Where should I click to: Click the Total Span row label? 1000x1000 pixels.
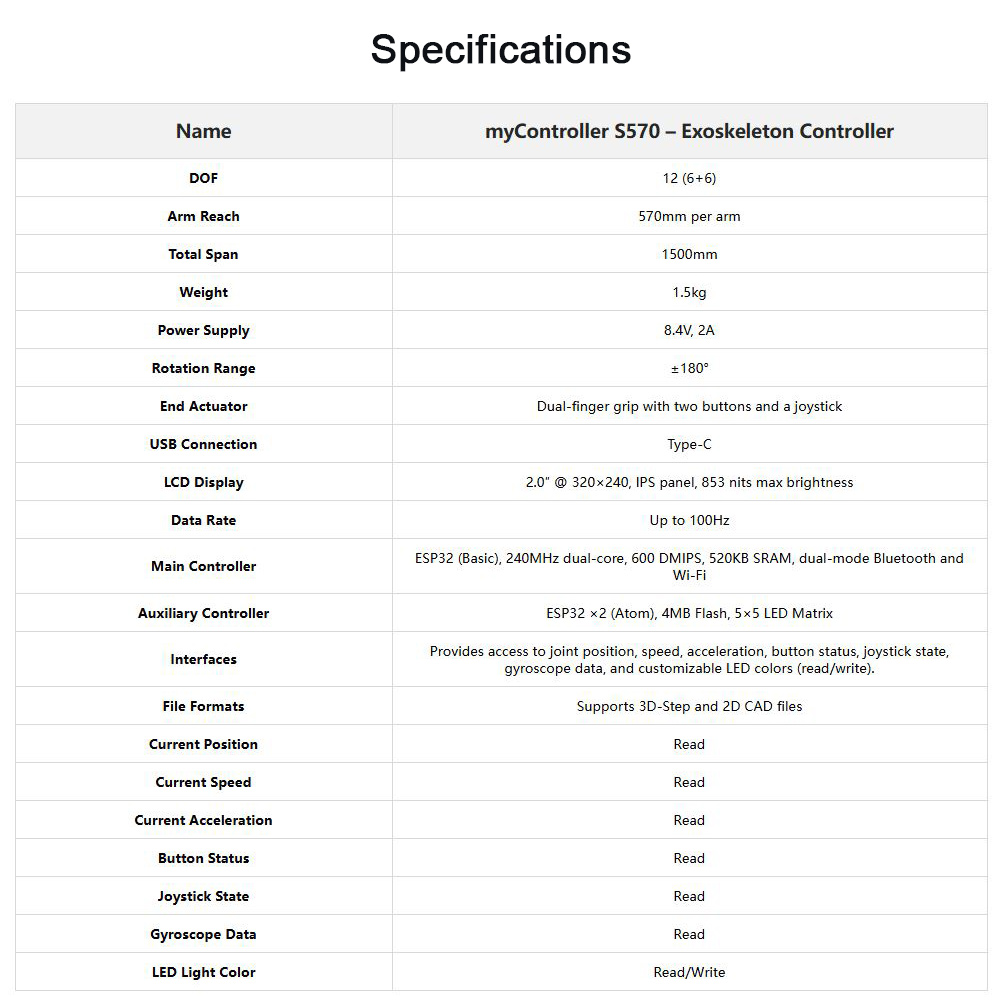tap(203, 254)
